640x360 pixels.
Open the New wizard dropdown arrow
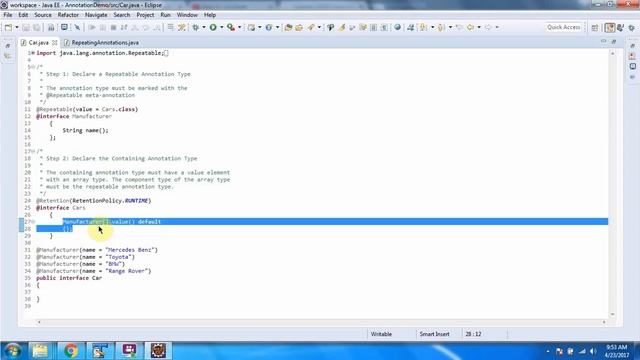coord(17,27)
